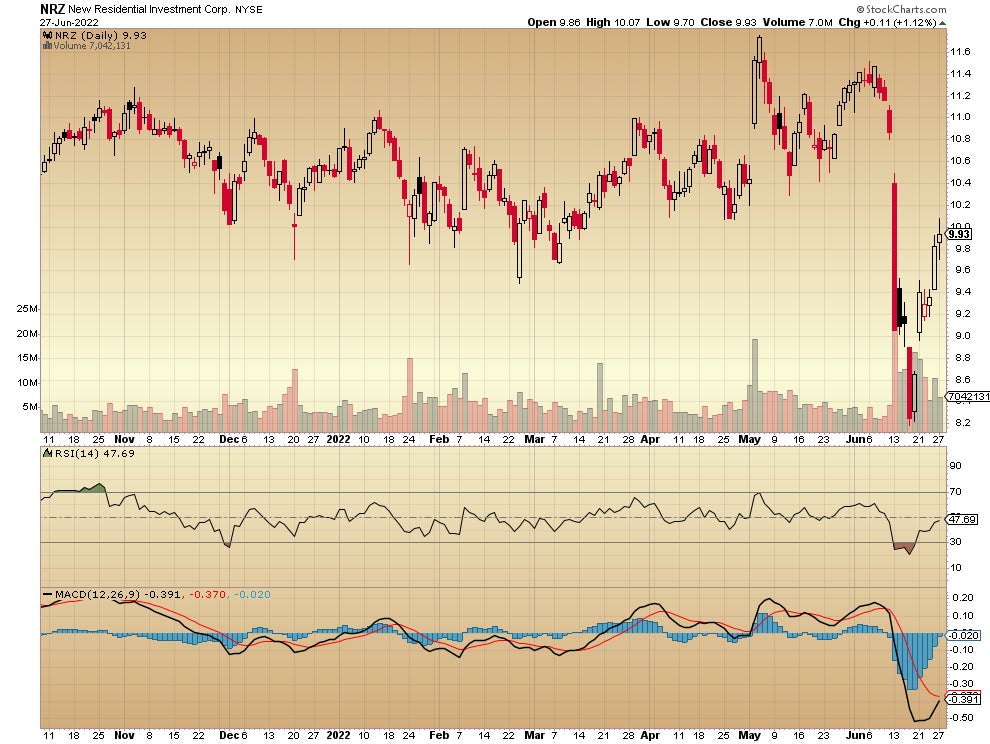Click the 10.4 price axis label
Image resolution: width=990 pixels, height=744 pixels.
click(x=960, y=183)
